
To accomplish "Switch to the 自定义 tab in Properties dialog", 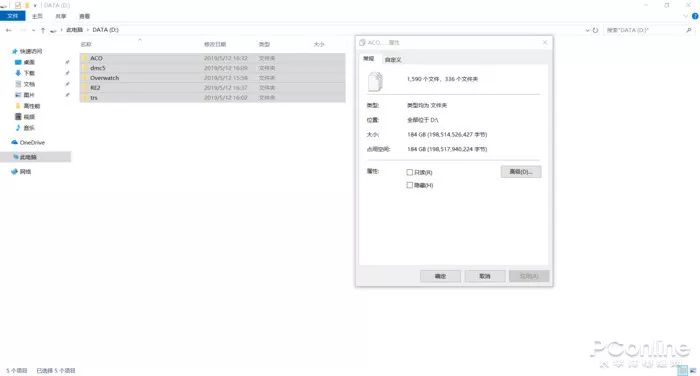I will coord(393,59).
